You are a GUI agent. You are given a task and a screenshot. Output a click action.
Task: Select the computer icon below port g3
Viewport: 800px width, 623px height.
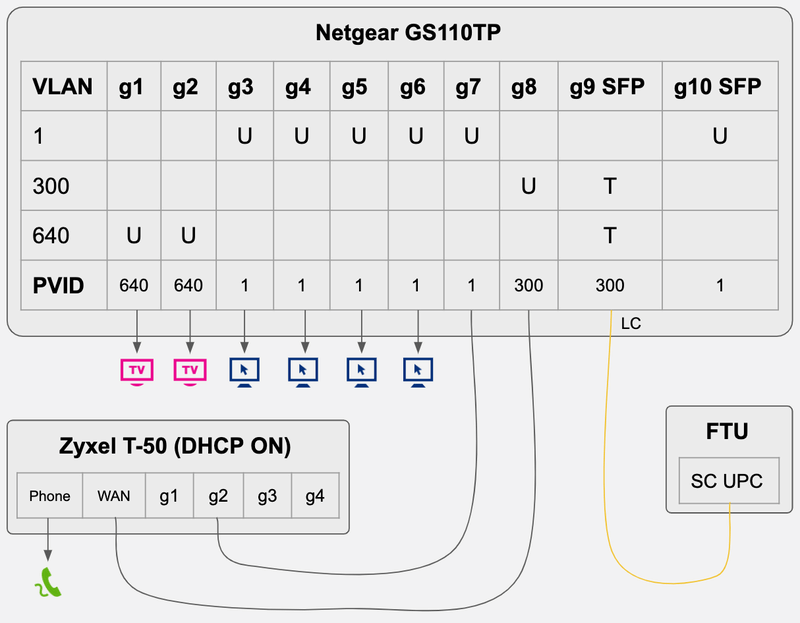244,372
